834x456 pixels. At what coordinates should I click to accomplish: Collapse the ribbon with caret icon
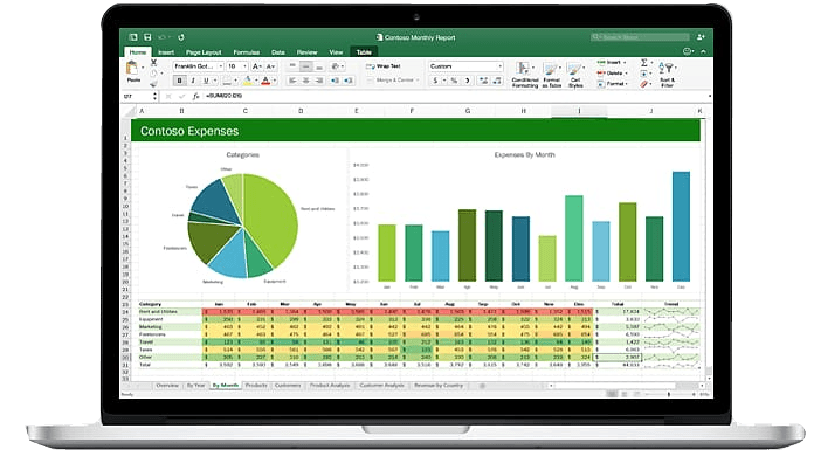point(703,52)
